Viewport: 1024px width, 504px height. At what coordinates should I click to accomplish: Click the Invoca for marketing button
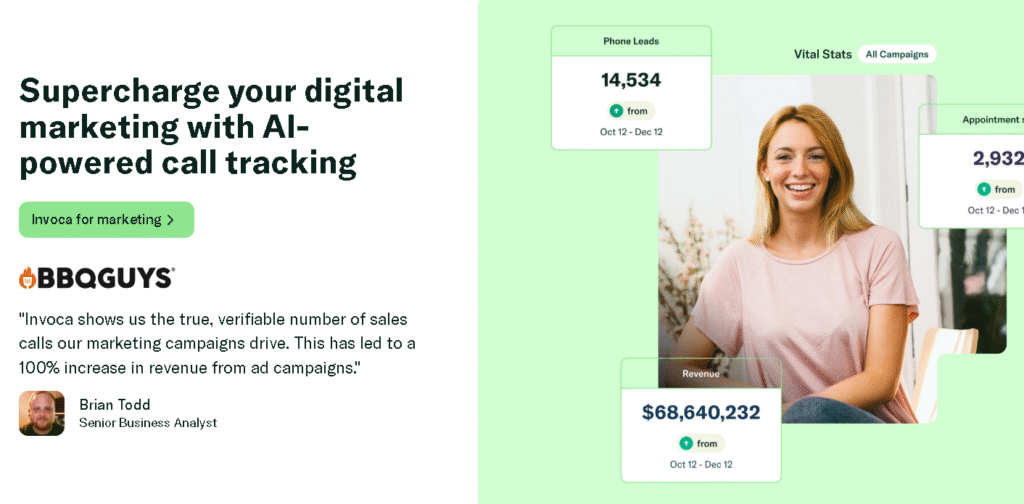[x=105, y=220]
